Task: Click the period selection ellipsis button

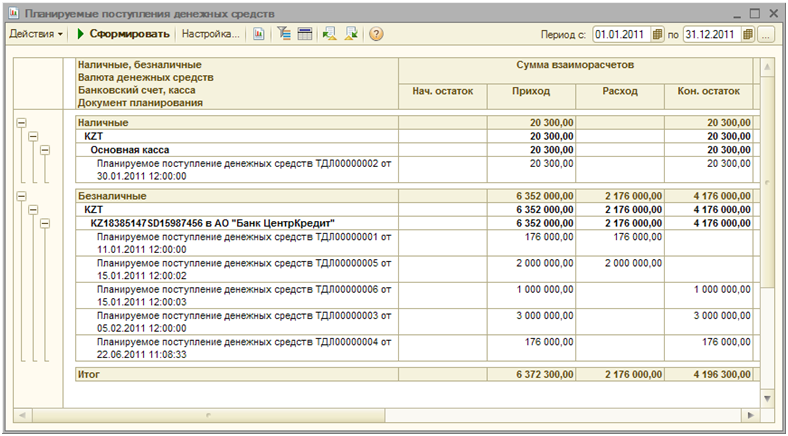Action: click(x=766, y=34)
